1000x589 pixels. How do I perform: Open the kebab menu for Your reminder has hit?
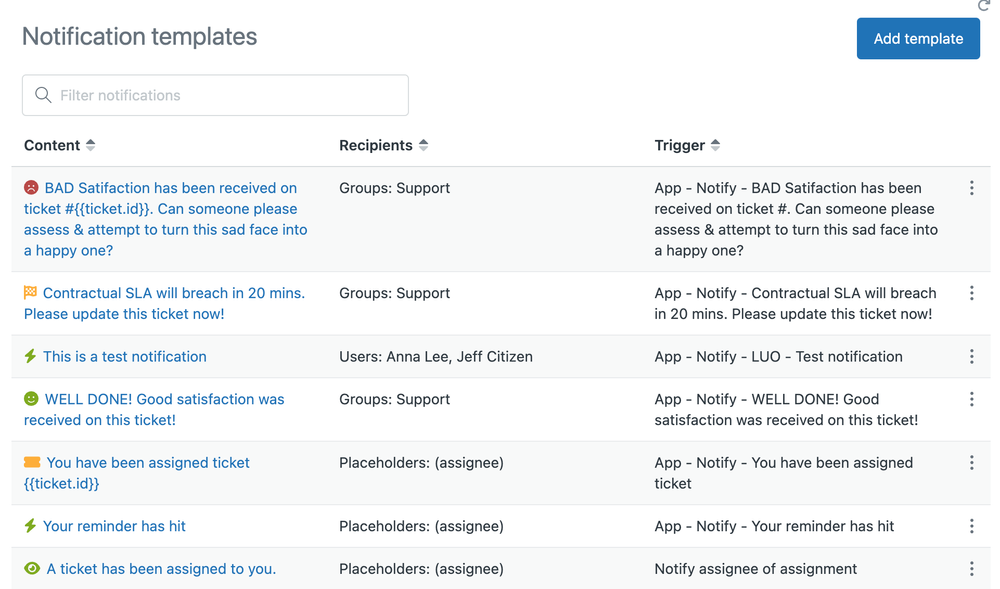click(x=971, y=526)
